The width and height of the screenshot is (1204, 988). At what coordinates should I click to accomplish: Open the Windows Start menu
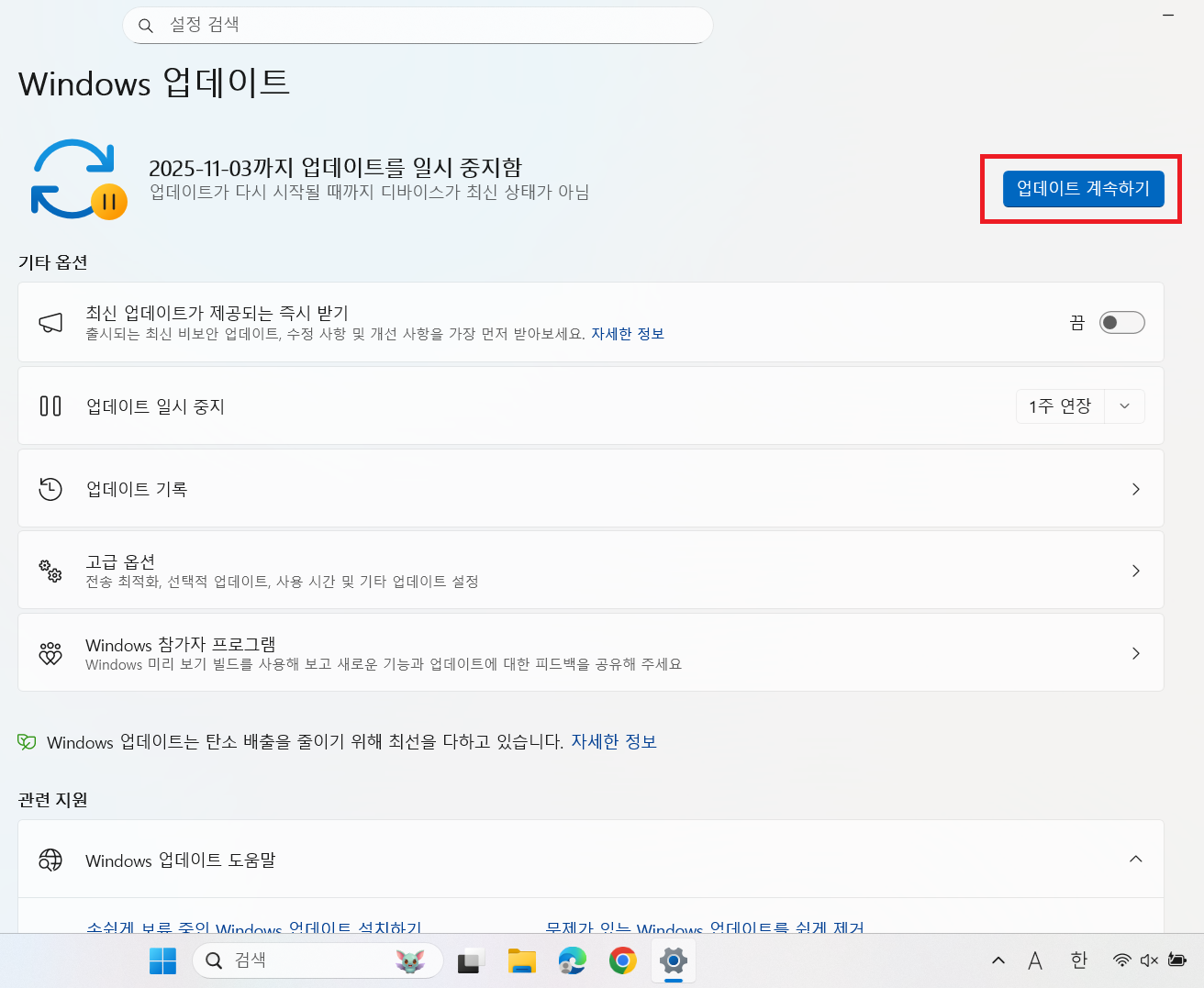pyautogui.click(x=162, y=960)
